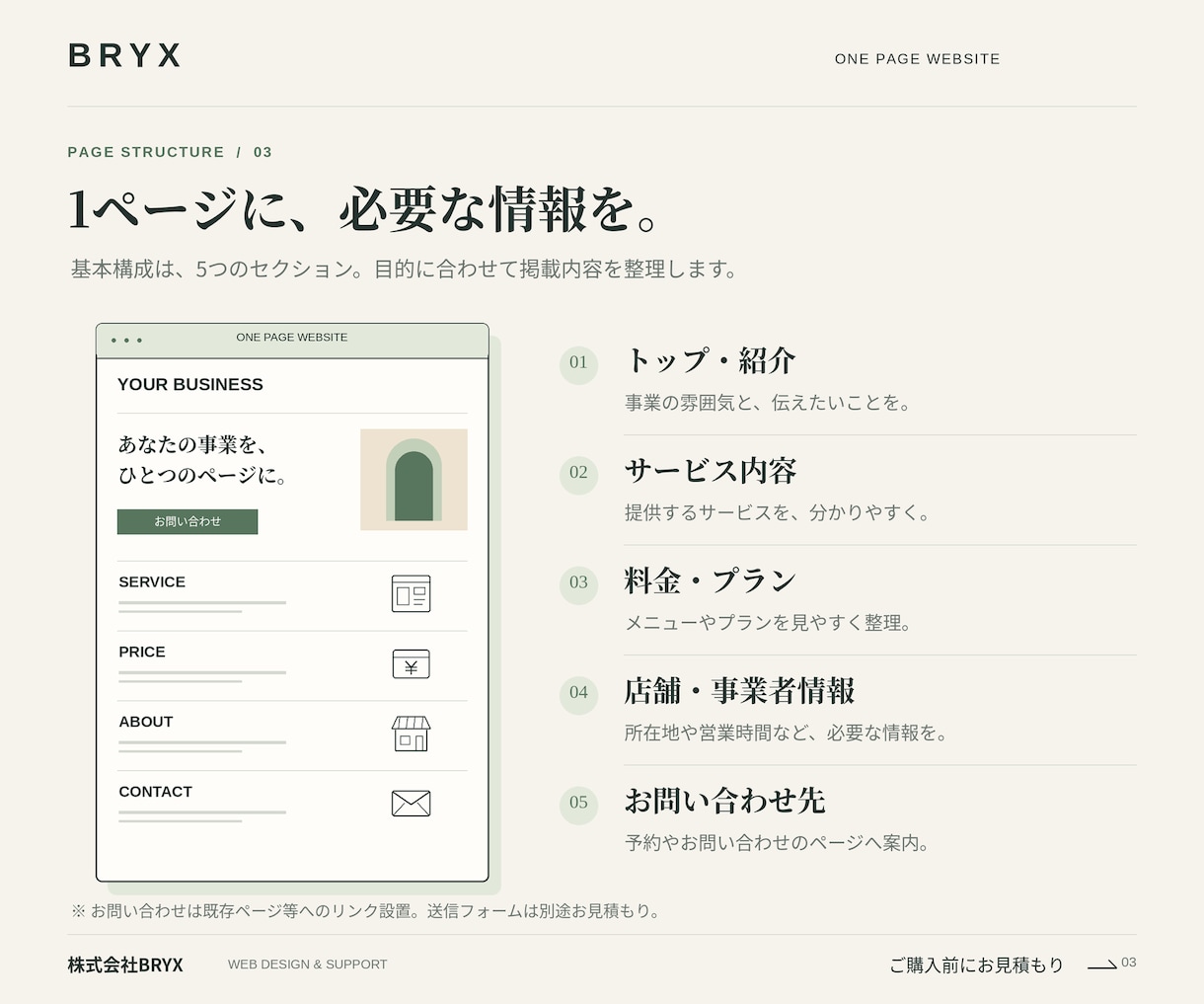Click the heading 店舗・事業者情報
Screen dimensions: 1204x1004
[x=739, y=691]
